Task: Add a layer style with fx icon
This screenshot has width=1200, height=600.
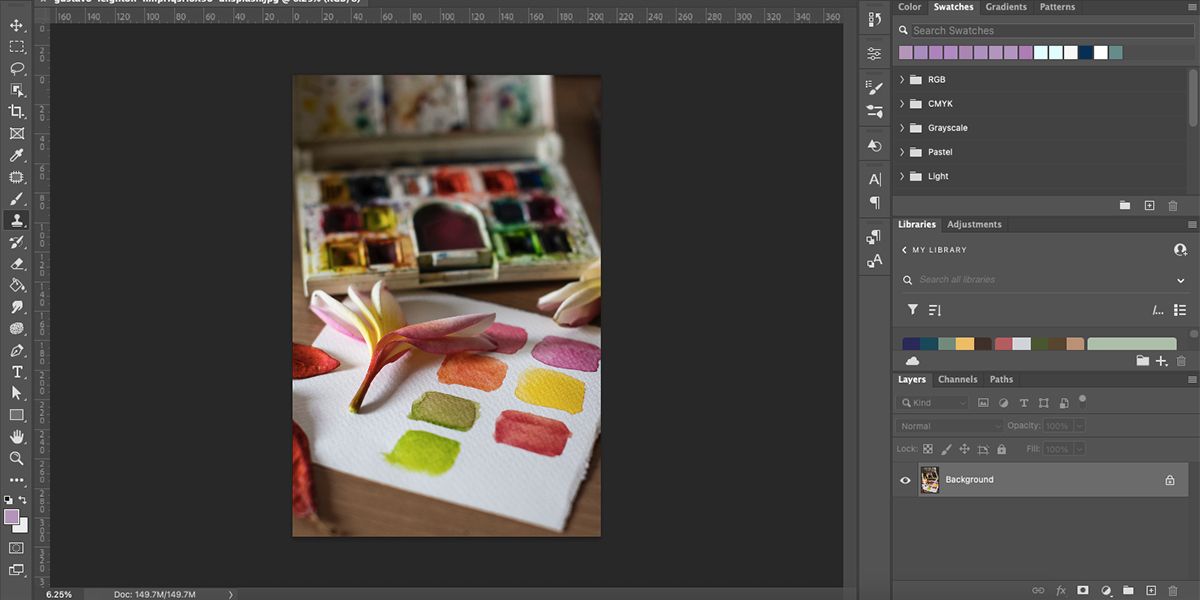Action: click(1061, 591)
